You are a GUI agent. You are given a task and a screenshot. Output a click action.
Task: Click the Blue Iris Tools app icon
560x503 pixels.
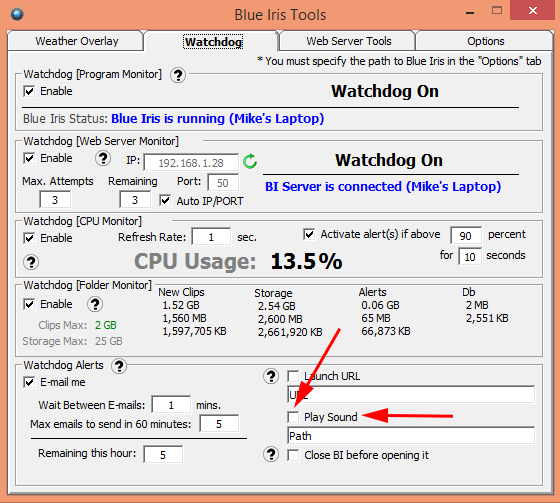17,14
